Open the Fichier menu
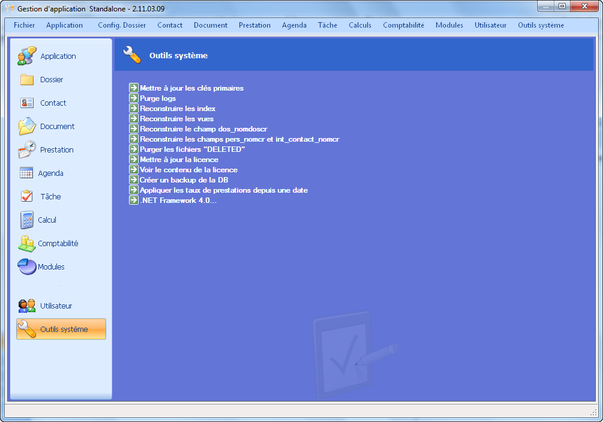 pyautogui.click(x=24, y=24)
